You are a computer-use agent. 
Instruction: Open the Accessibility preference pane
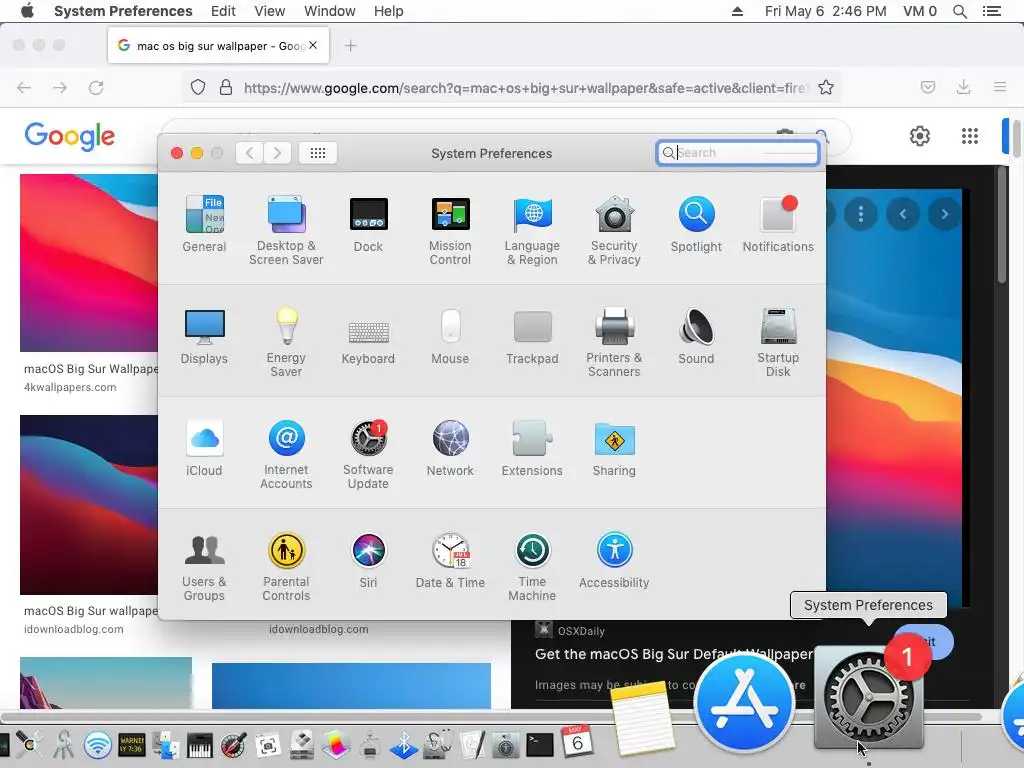pyautogui.click(x=614, y=560)
